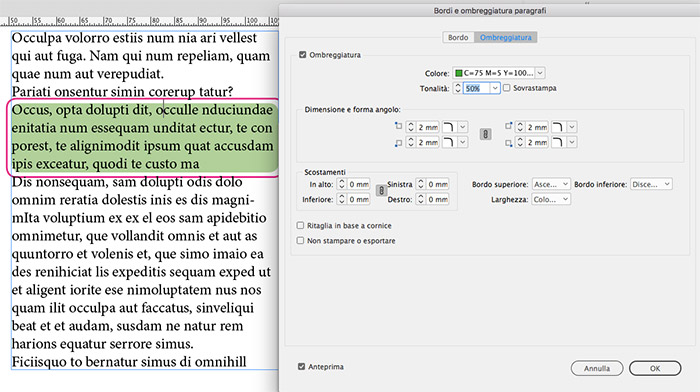Click the bottom-left corner size stepper

411,142
